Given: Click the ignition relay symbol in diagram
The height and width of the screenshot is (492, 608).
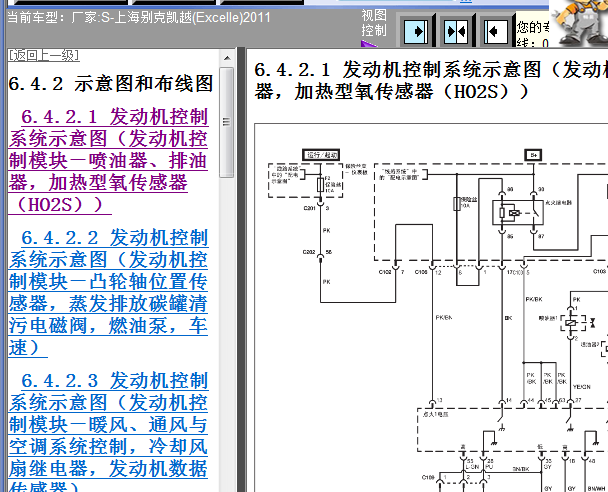Looking at the screenshot, I should point(518,212).
